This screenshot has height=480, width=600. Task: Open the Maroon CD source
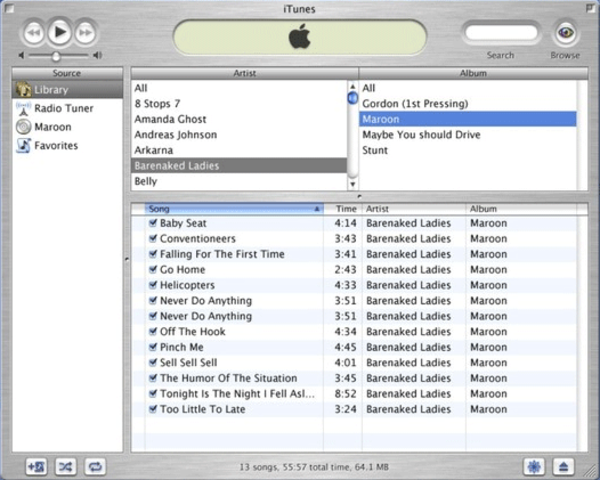67,127
